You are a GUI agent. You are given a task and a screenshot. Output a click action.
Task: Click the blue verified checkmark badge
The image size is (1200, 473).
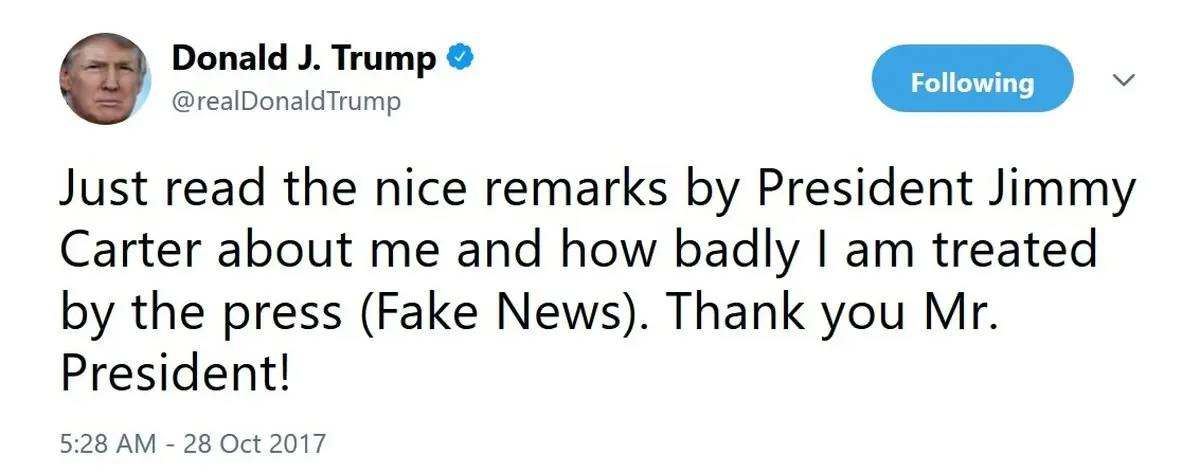460,60
